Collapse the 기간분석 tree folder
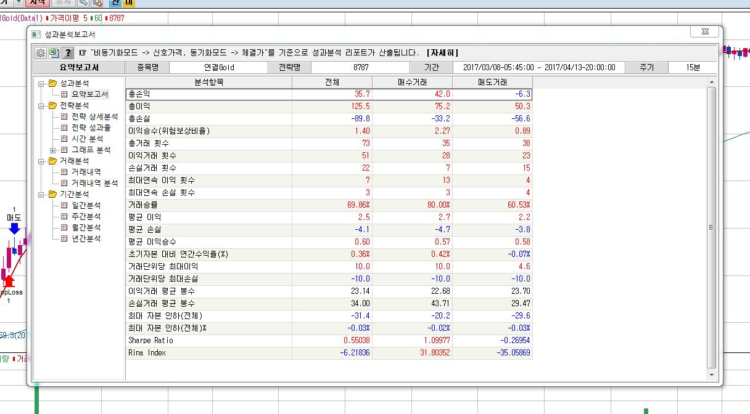 (41, 195)
